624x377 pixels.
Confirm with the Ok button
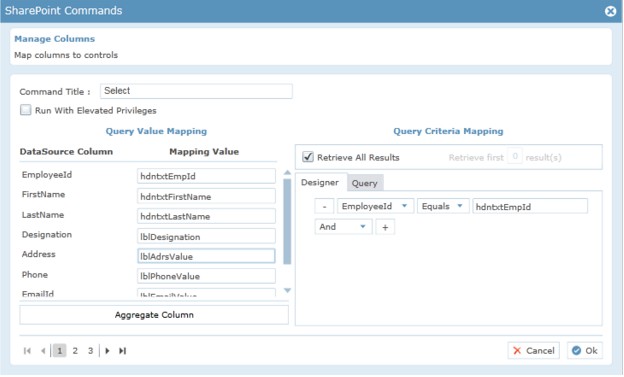click(x=585, y=351)
